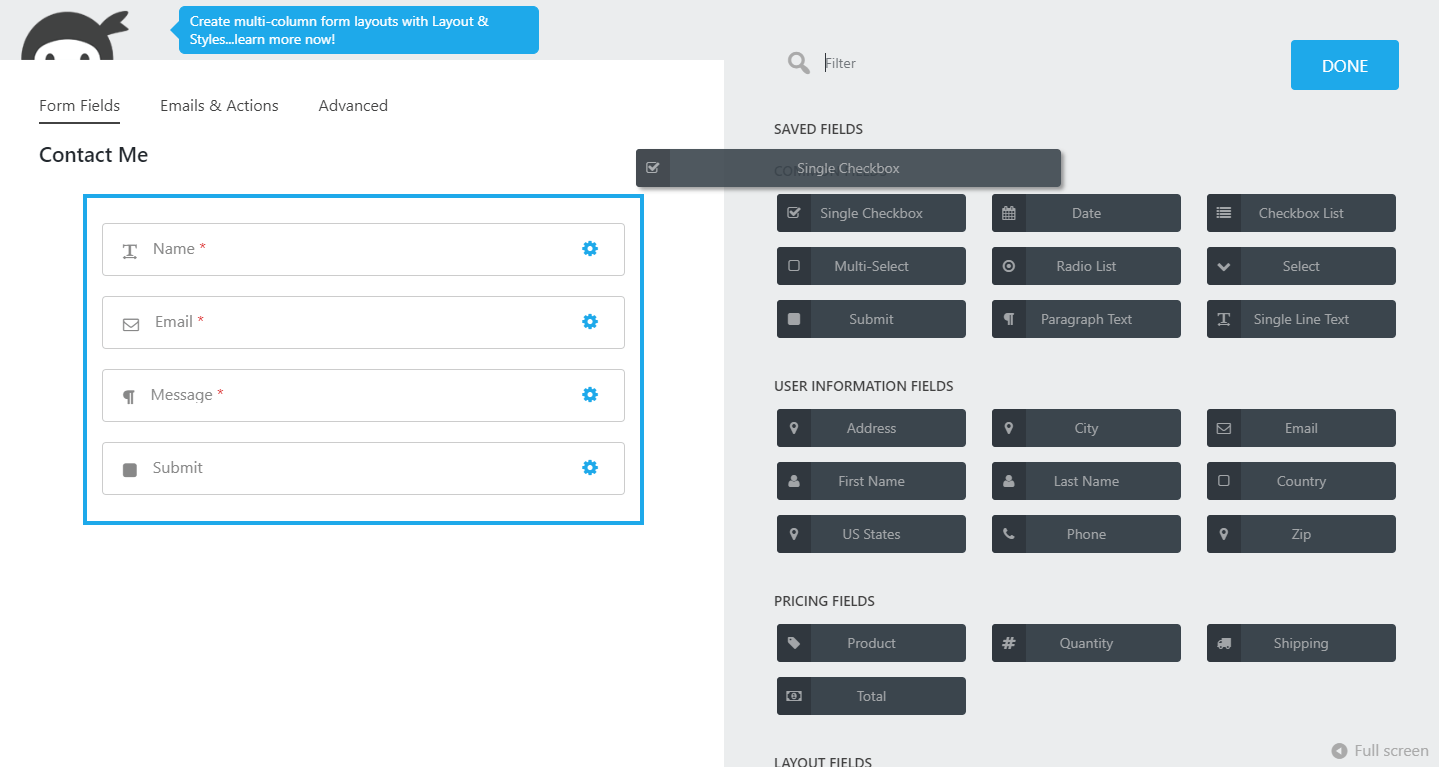
Task: Add a Submit field from common fields
Action: tap(871, 319)
